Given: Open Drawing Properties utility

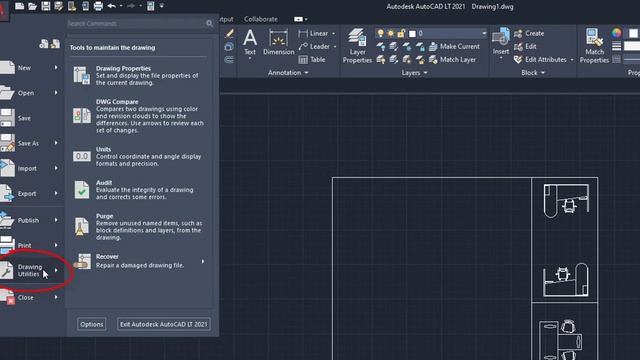Looking at the screenshot, I should 139,76.
